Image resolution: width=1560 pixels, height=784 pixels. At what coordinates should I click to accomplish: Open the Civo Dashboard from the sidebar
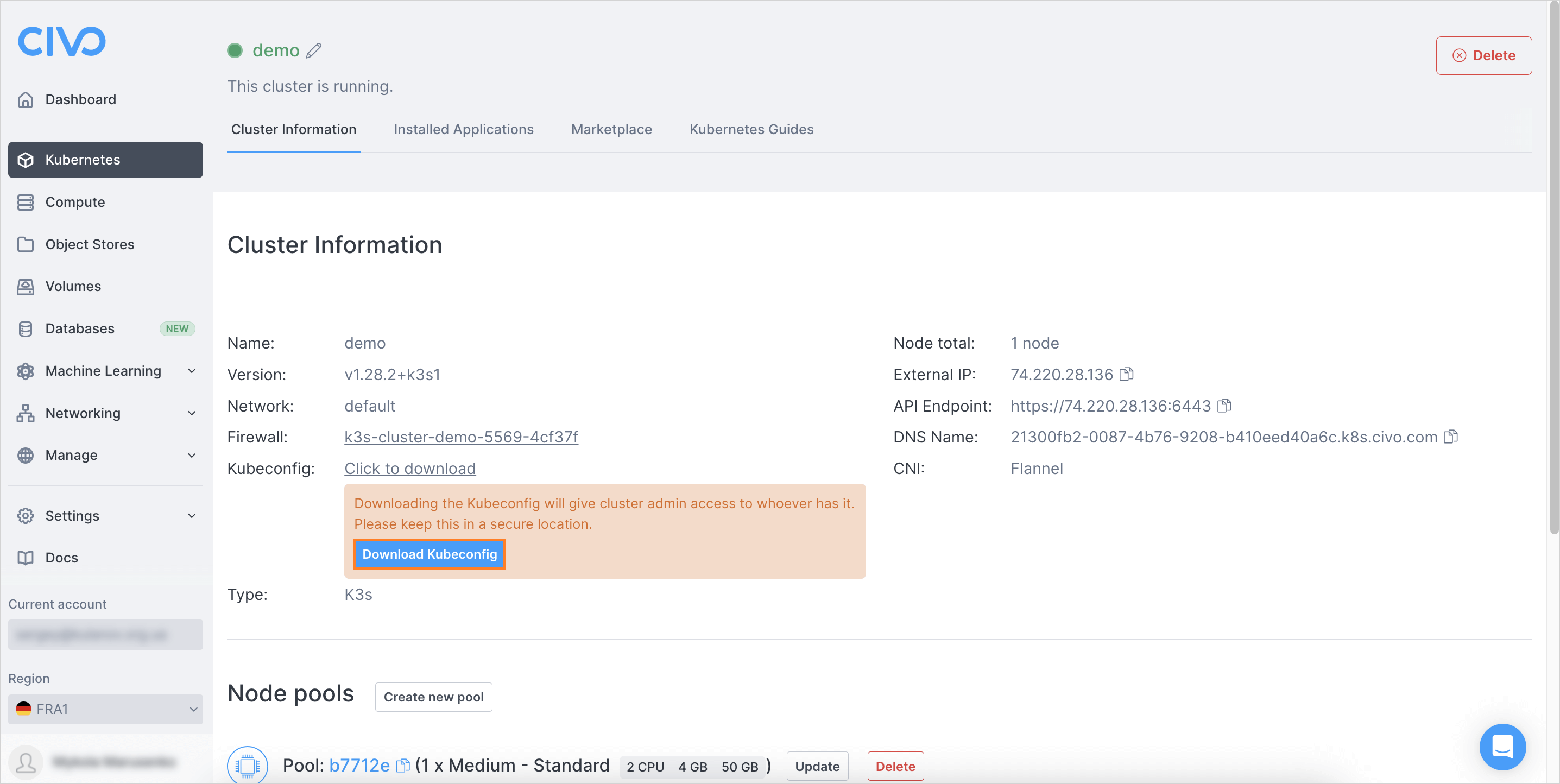click(80, 99)
